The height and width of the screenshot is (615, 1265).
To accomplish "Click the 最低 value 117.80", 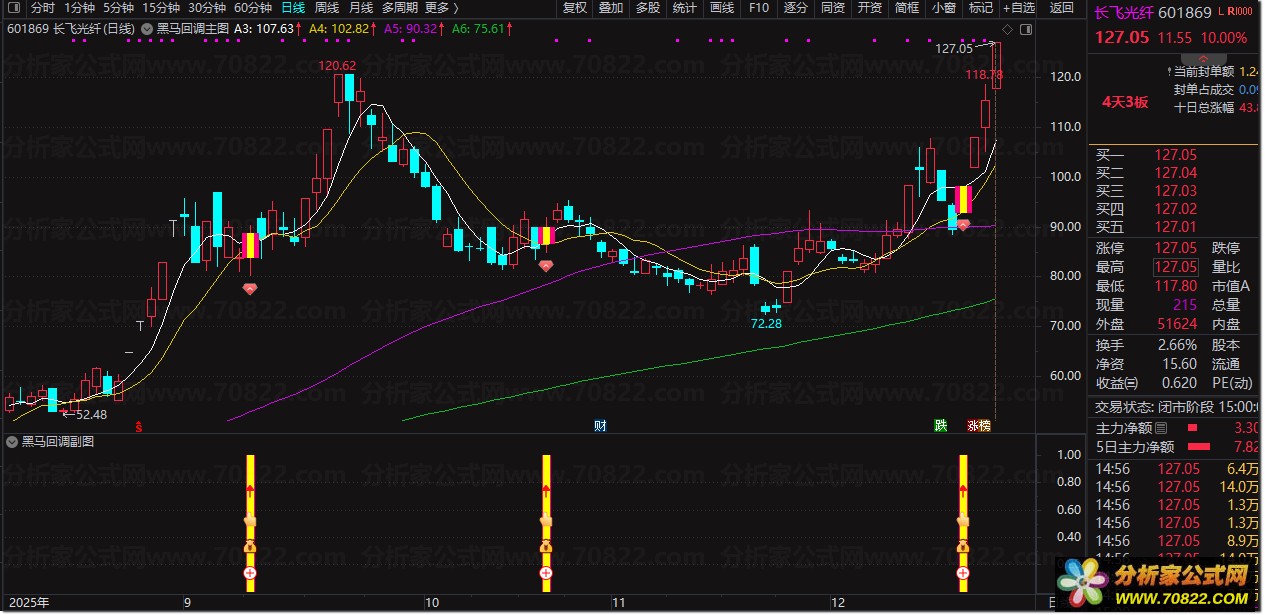I will [1176, 286].
